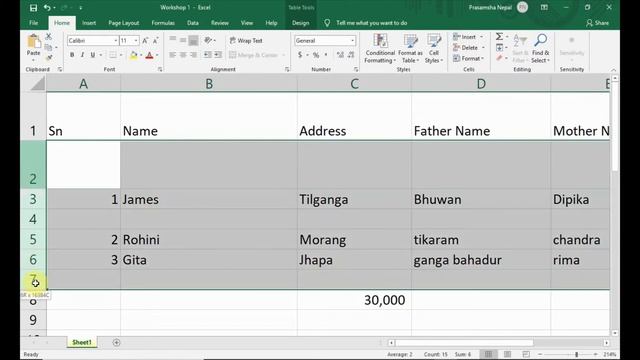Click the Clear eraser icon in Editing
The image size is (640, 360).
[x=499, y=58]
